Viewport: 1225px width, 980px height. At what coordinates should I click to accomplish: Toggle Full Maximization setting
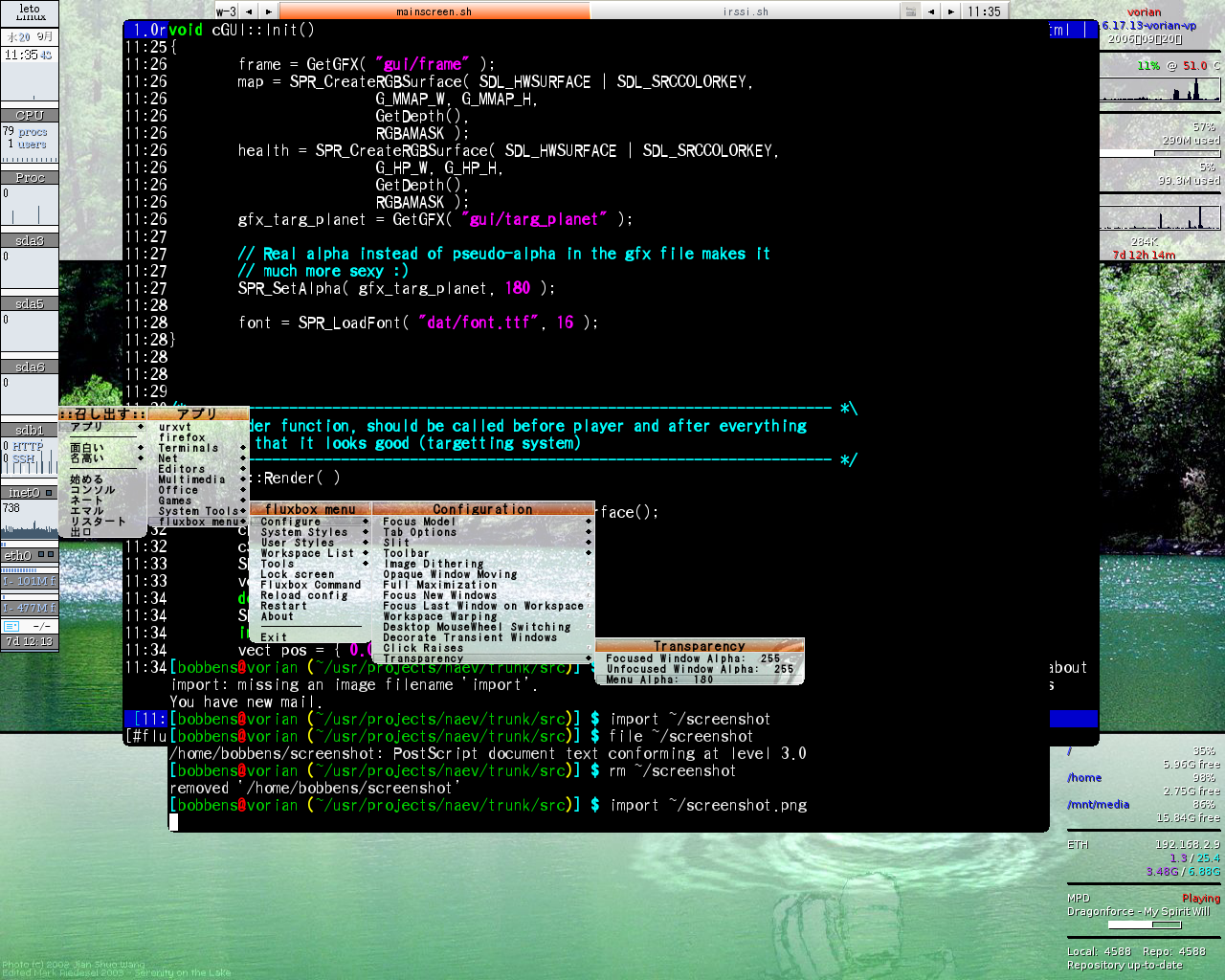coord(440,585)
